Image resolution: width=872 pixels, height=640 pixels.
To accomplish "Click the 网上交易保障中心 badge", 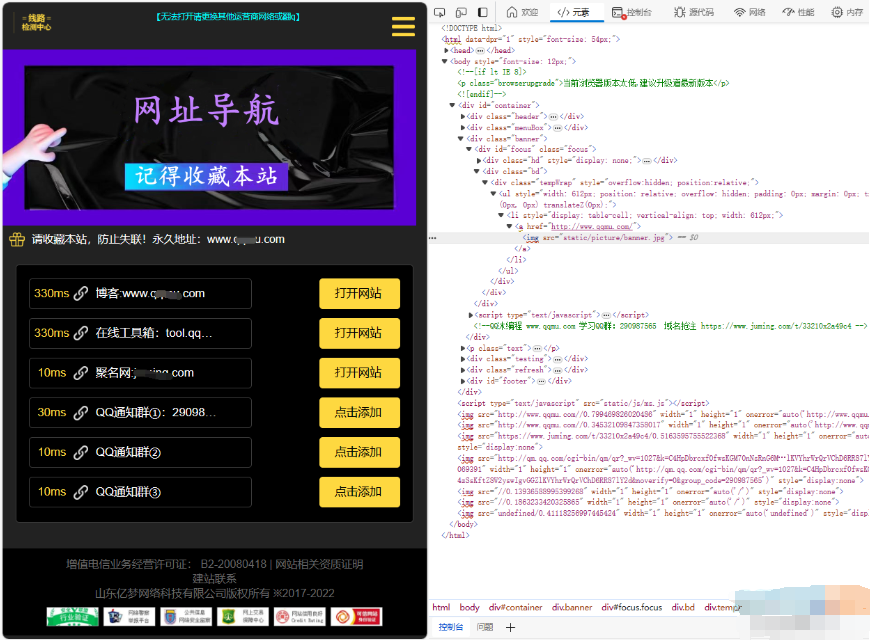I will [242, 617].
